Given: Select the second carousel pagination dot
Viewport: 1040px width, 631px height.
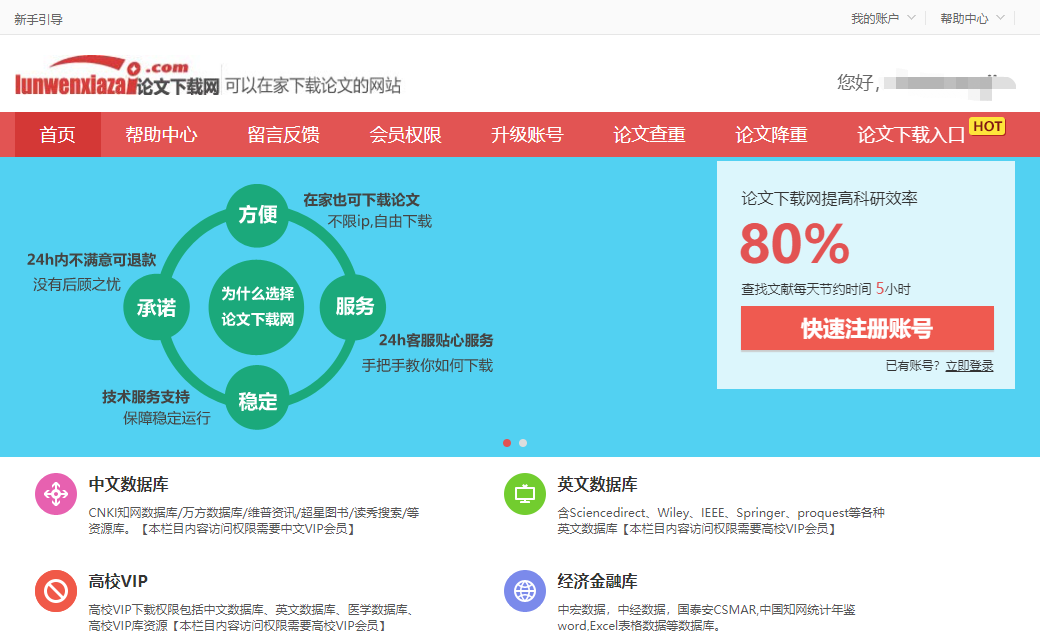Looking at the screenshot, I should click(522, 442).
